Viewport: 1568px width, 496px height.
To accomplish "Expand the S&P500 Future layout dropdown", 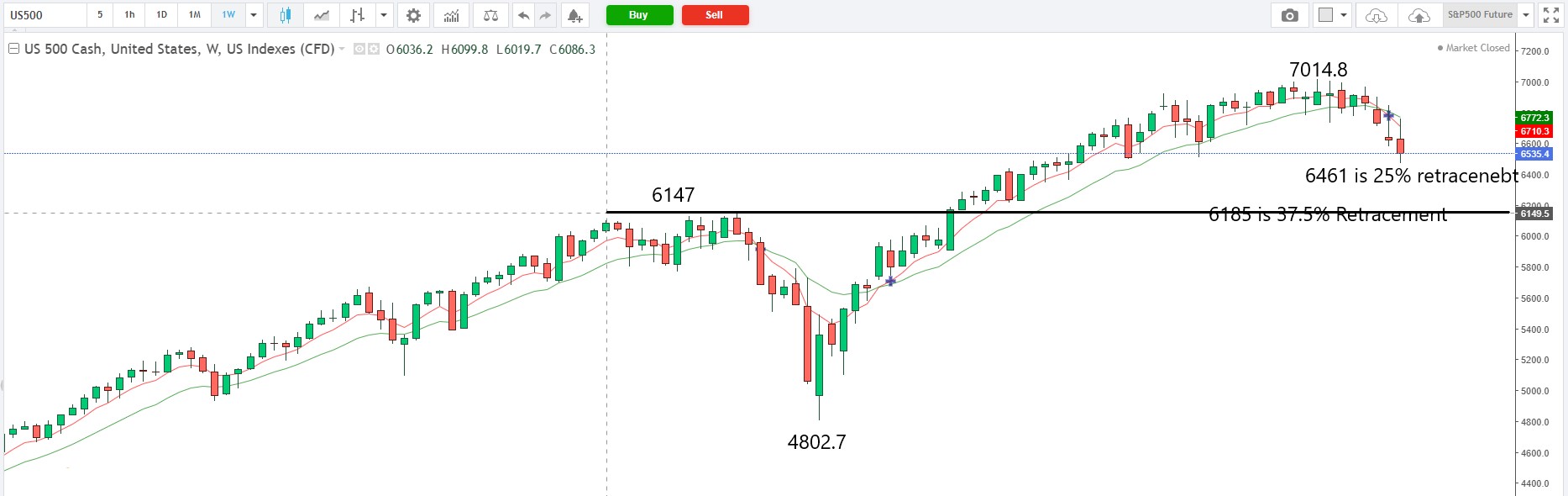I will (x=1526, y=15).
